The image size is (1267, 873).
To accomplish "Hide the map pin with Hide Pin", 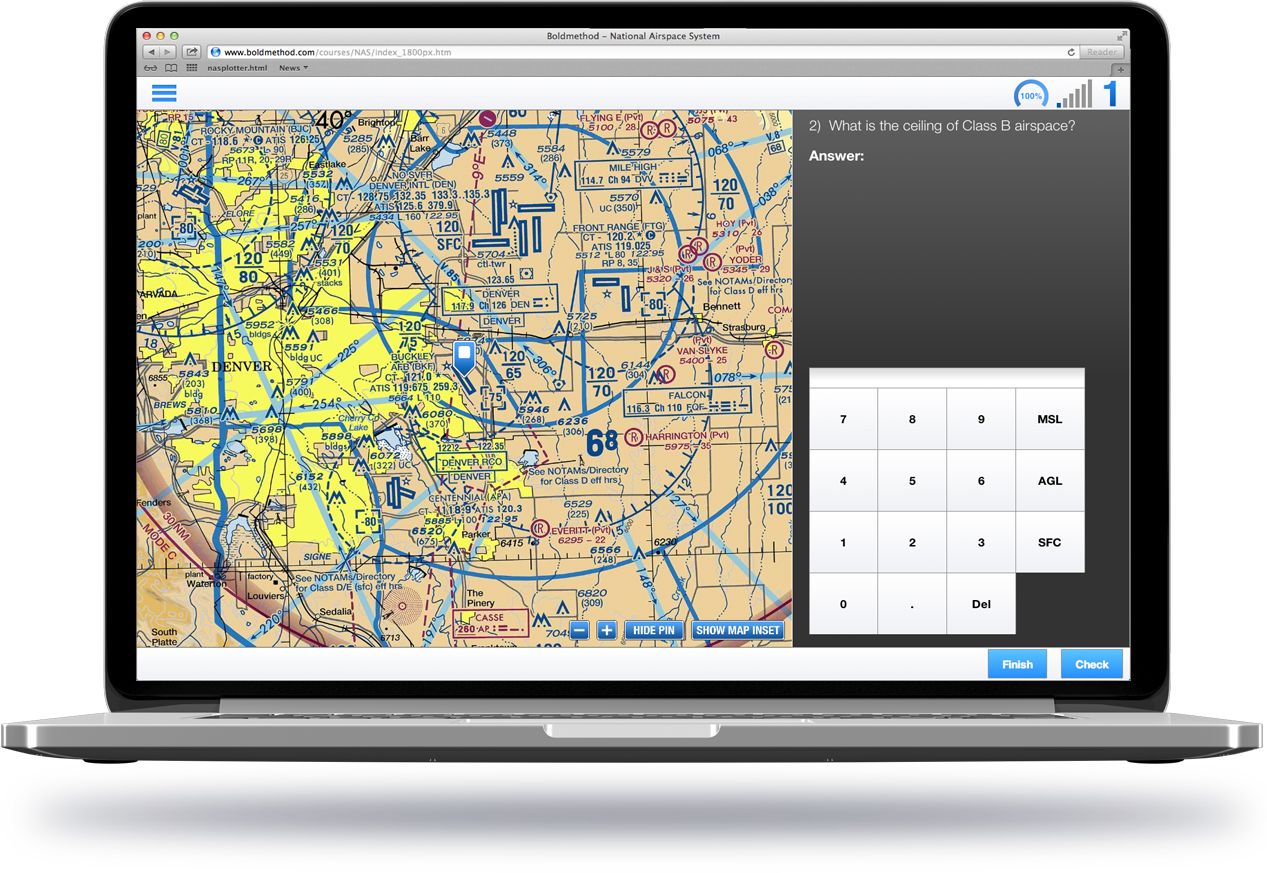I will point(655,630).
